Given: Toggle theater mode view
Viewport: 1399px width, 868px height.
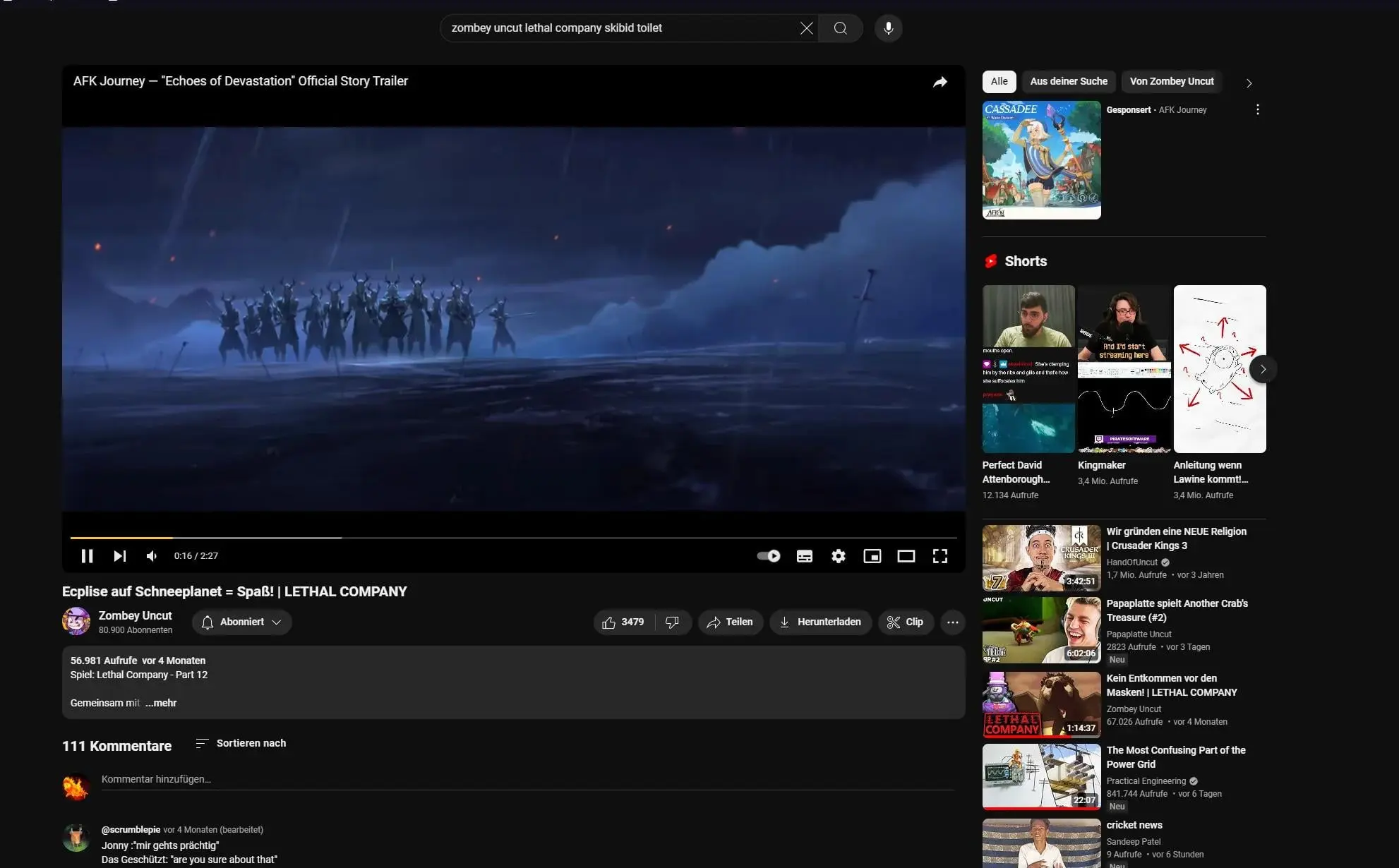Looking at the screenshot, I should [906, 556].
